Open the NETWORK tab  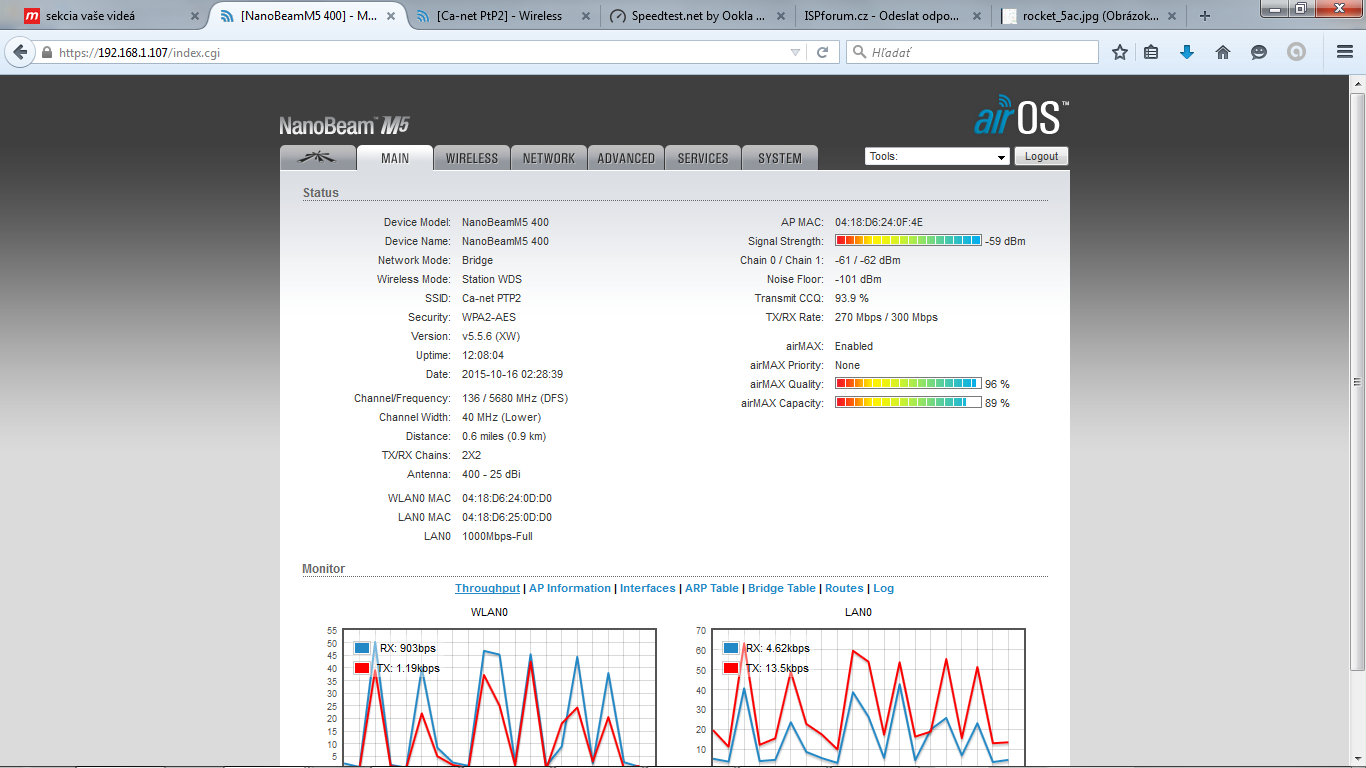pyautogui.click(x=549, y=158)
